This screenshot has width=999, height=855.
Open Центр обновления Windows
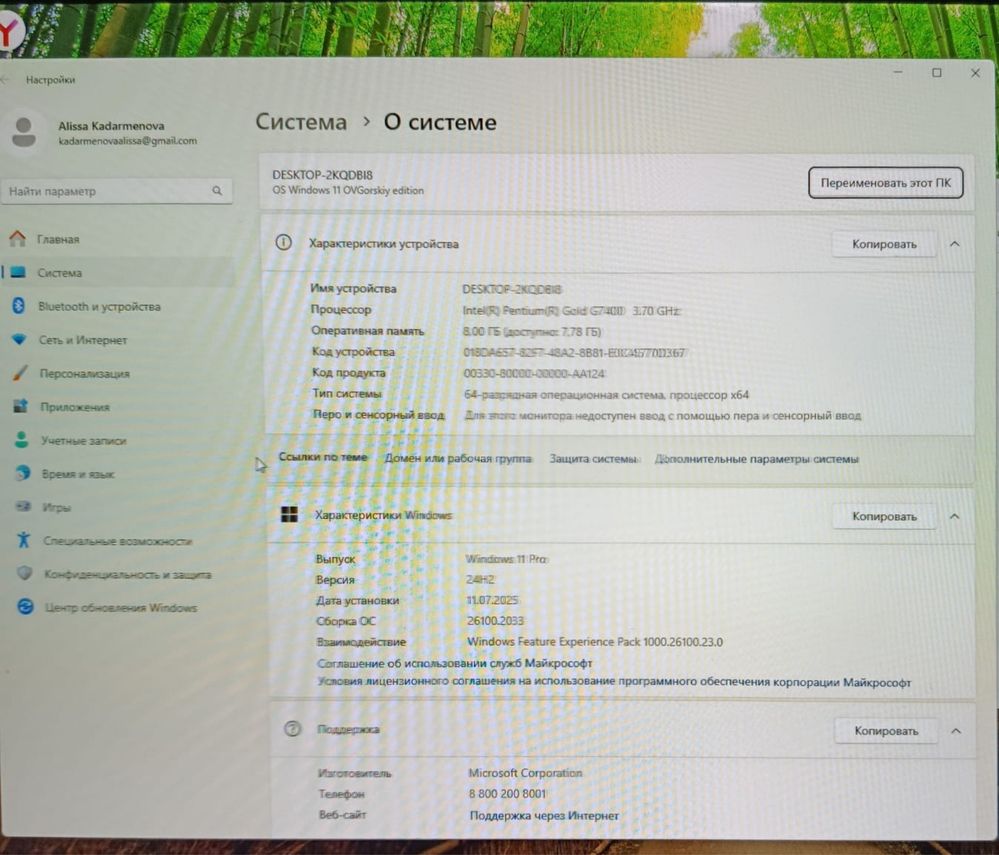coord(121,608)
